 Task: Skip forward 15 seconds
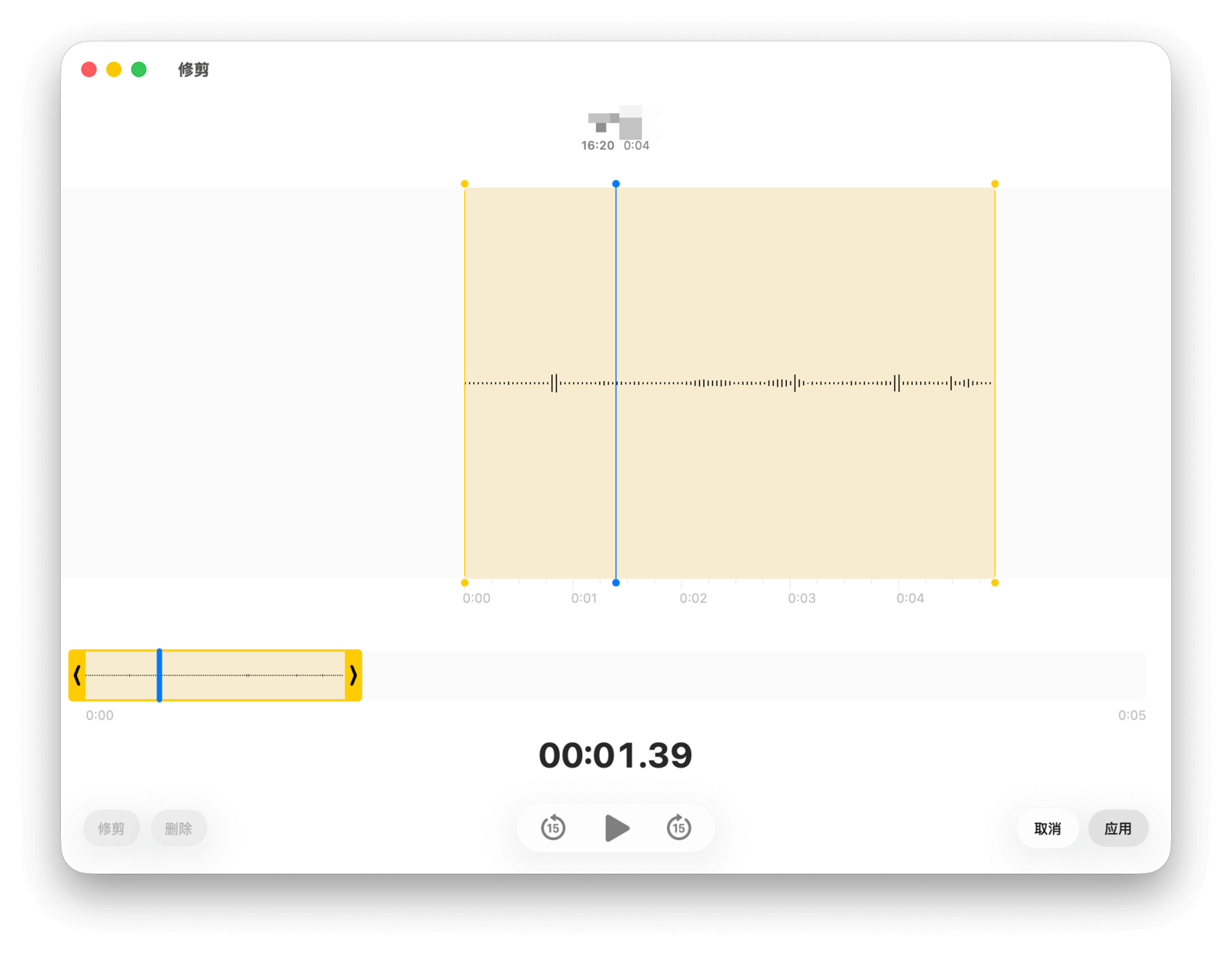(x=678, y=828)
